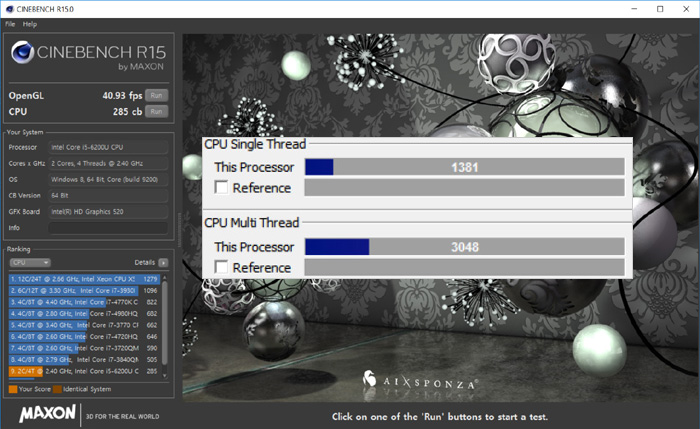Maximize the Cinebench window
The width and height of the screenshot is (700, 429).
660,9
